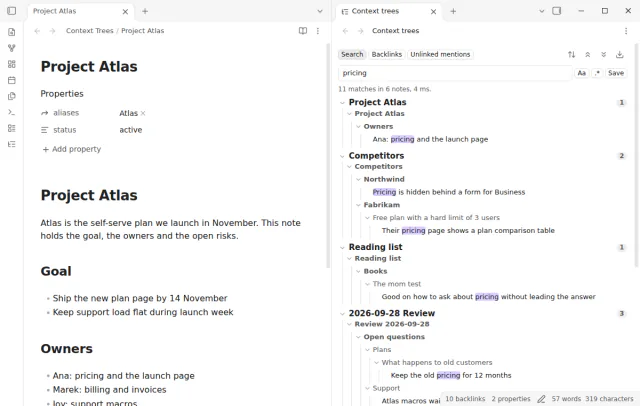Viewport: 640px width, 406px height.
Task: Collapse the Owners heading node
Action: pos(358,126)
